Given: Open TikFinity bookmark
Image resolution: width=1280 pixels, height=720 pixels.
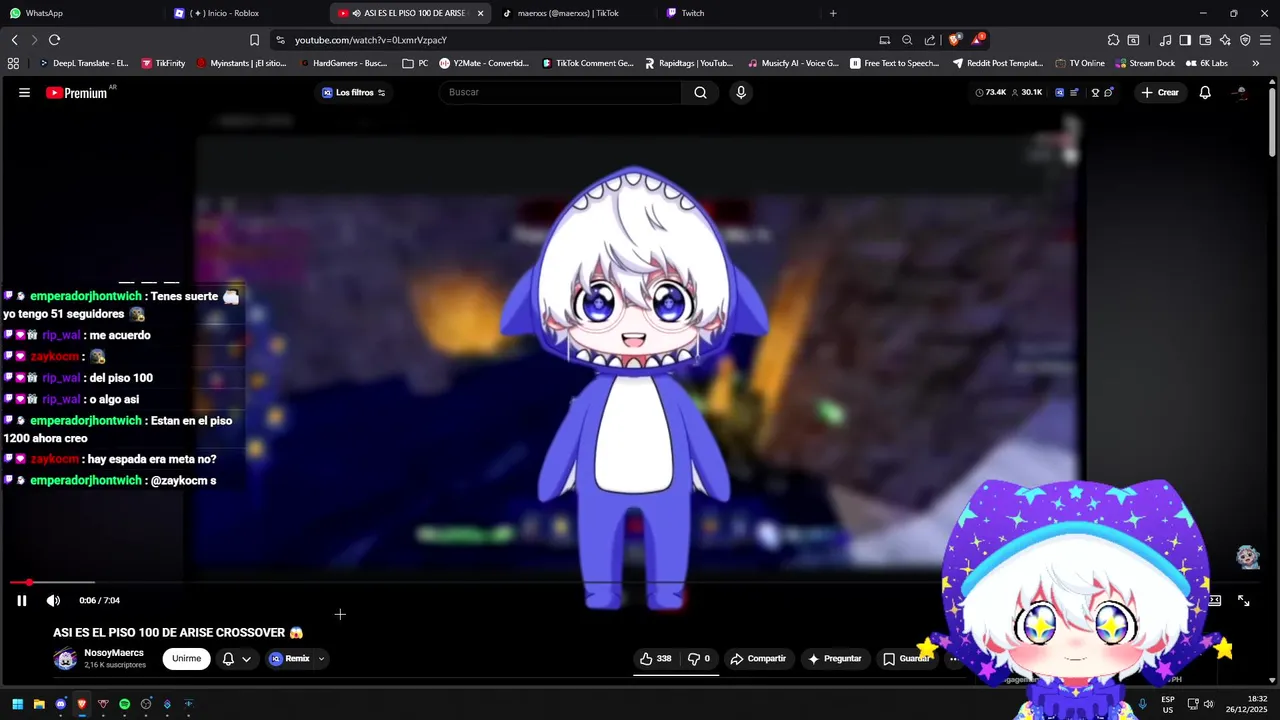Looking at the screenshot, I should 162,63.
